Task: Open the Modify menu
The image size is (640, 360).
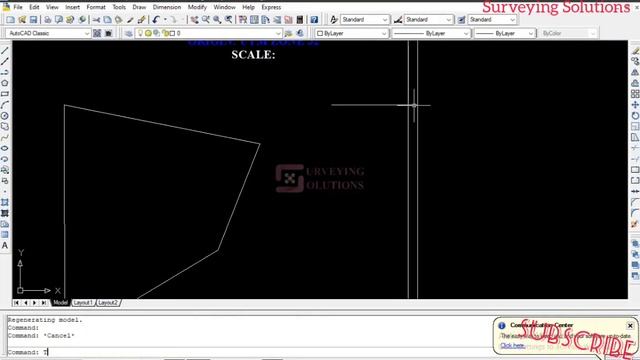Action: pyautogui.click(x=197, y=7)
